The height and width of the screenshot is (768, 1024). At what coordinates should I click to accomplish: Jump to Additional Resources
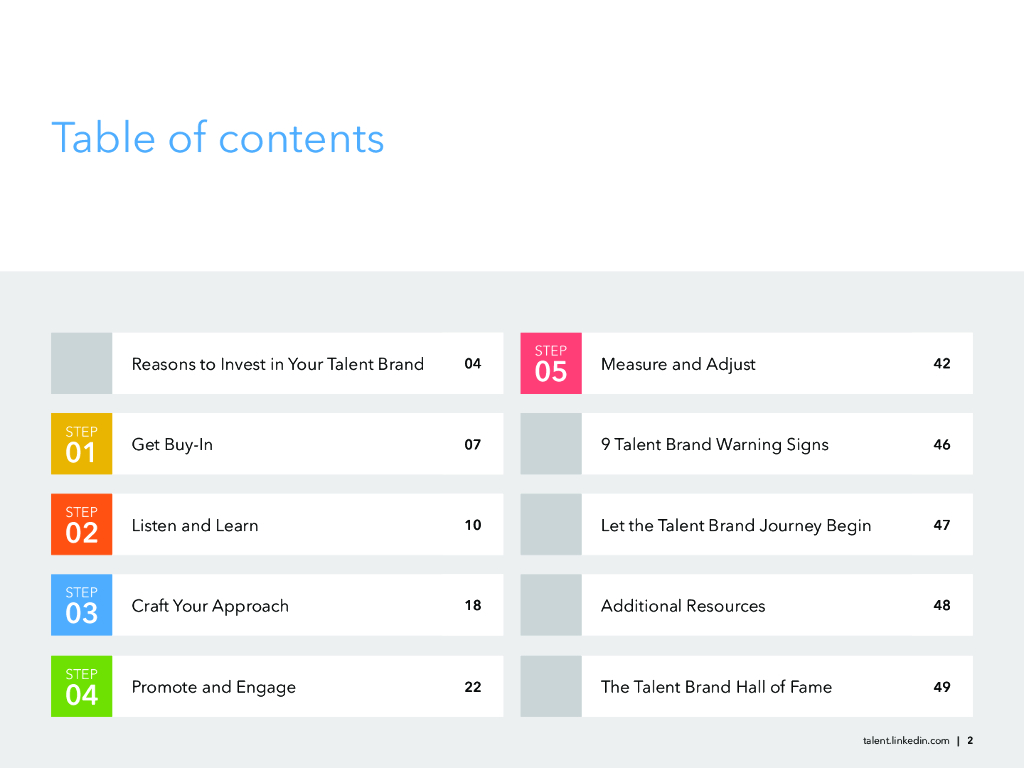pos(683,606)
